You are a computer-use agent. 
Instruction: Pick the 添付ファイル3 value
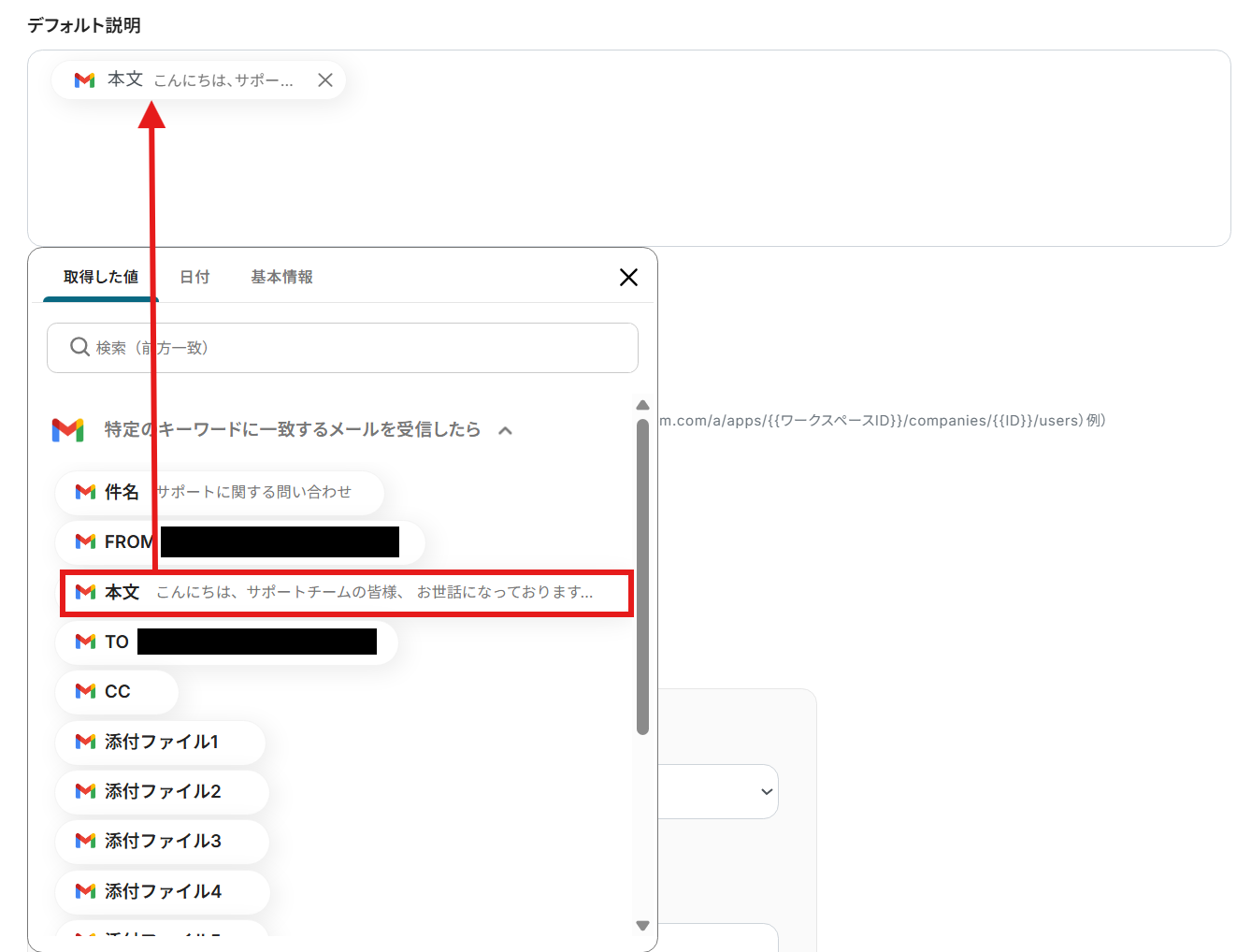pyautogui.click(x=162, y=841)
